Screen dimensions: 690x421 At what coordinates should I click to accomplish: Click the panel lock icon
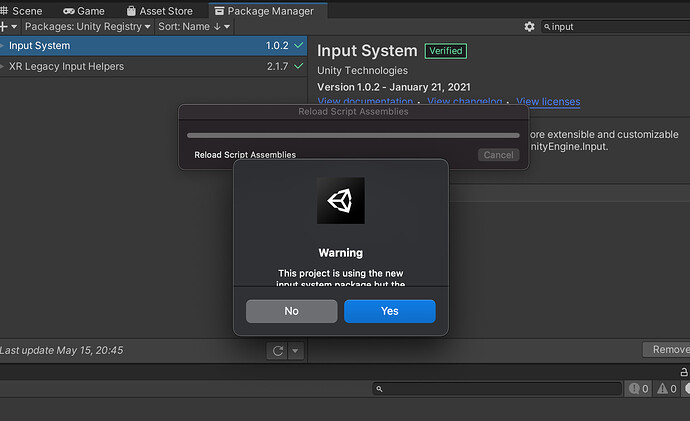pyautogui.click(x=683, y=372)
